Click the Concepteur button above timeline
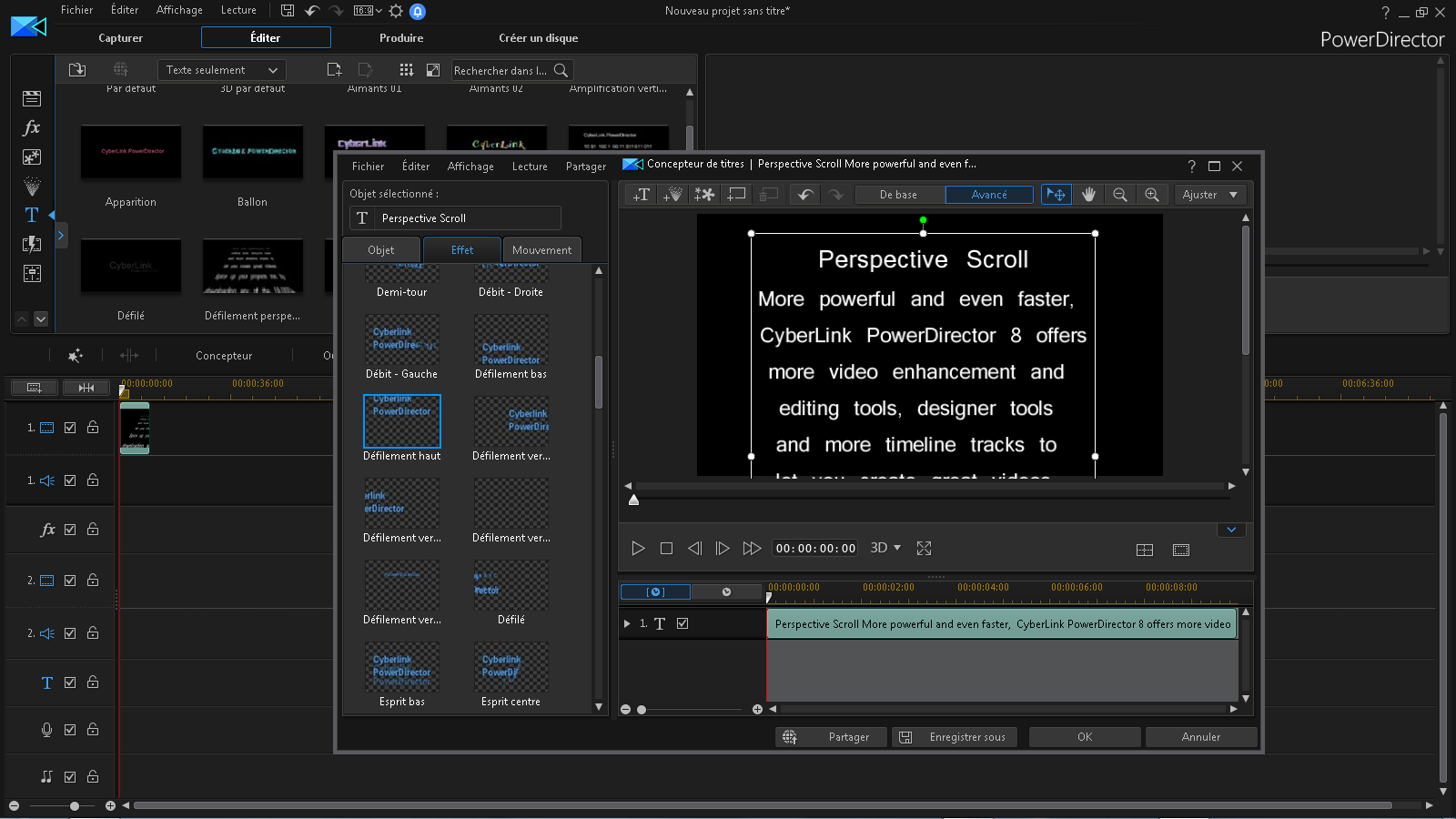 pos(224,356)
